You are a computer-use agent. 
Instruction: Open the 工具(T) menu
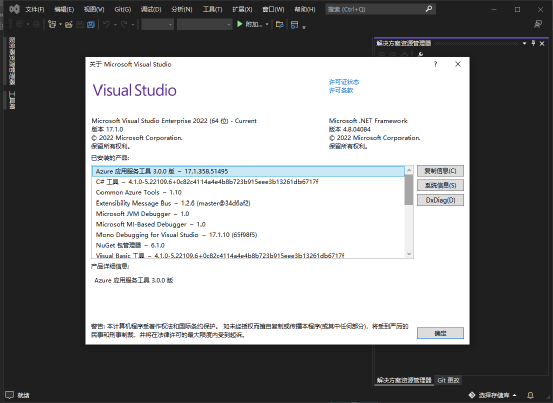pos(213,10)
